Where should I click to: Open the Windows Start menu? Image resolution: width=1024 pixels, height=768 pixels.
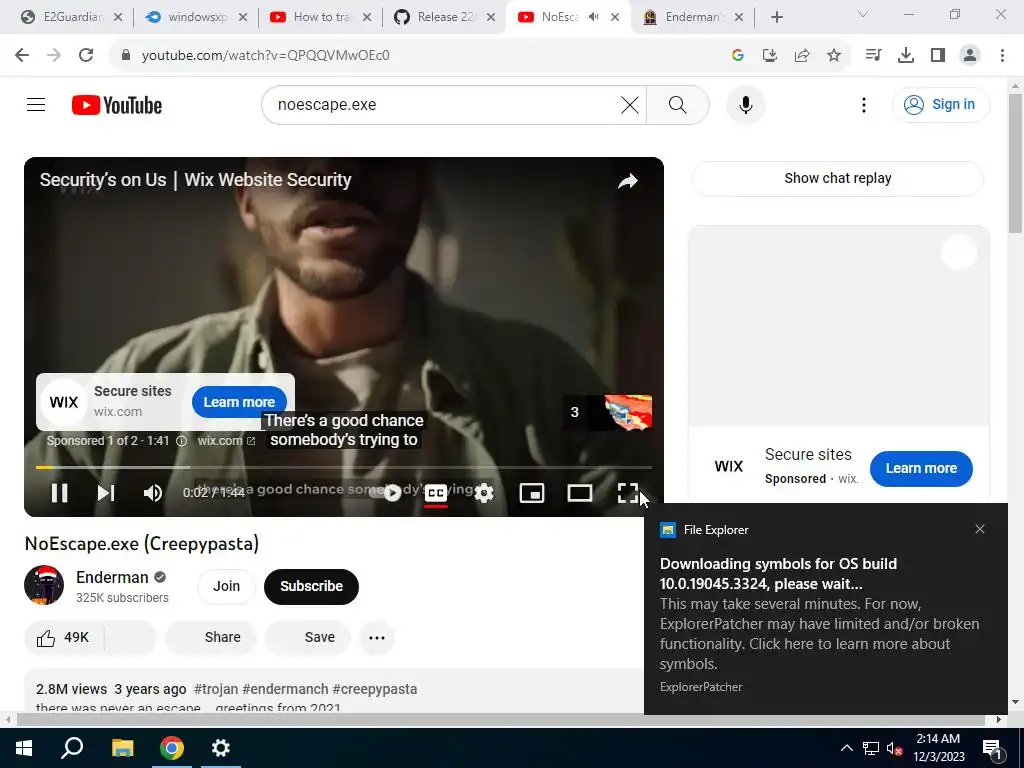click(x=24, y=748)
